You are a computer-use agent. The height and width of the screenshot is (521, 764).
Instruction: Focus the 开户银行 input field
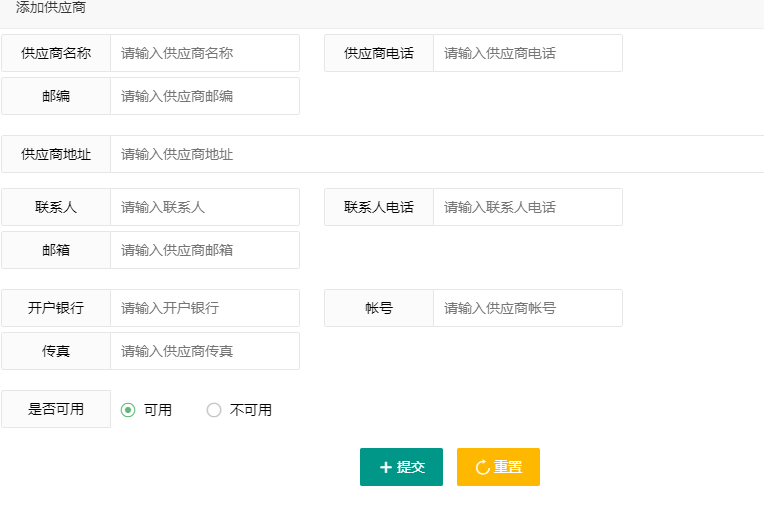point(205,308)
